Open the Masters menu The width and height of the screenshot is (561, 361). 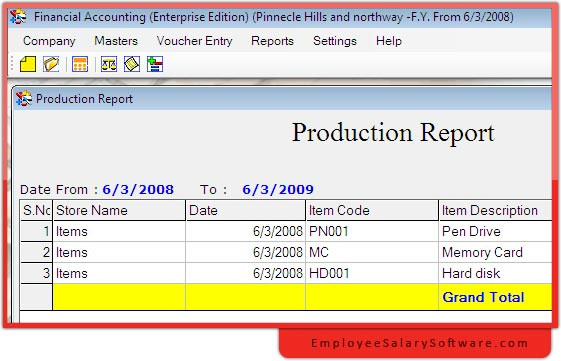(x=116, y=41)
